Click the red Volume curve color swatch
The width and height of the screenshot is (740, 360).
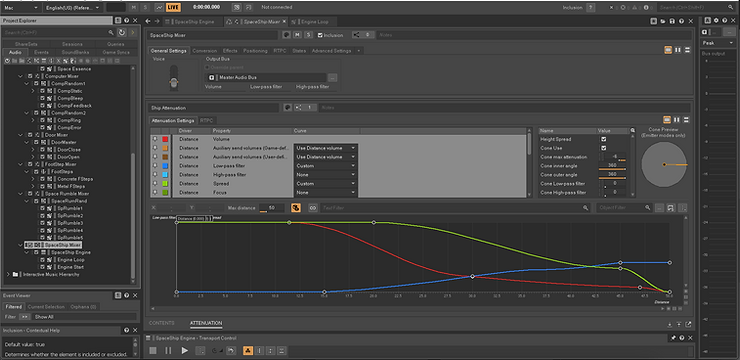tap(165, 139)
